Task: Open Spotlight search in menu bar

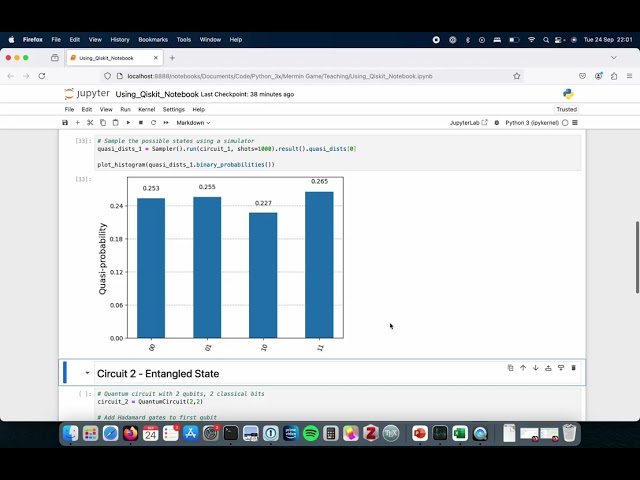Action: click(x=546, y=40)
